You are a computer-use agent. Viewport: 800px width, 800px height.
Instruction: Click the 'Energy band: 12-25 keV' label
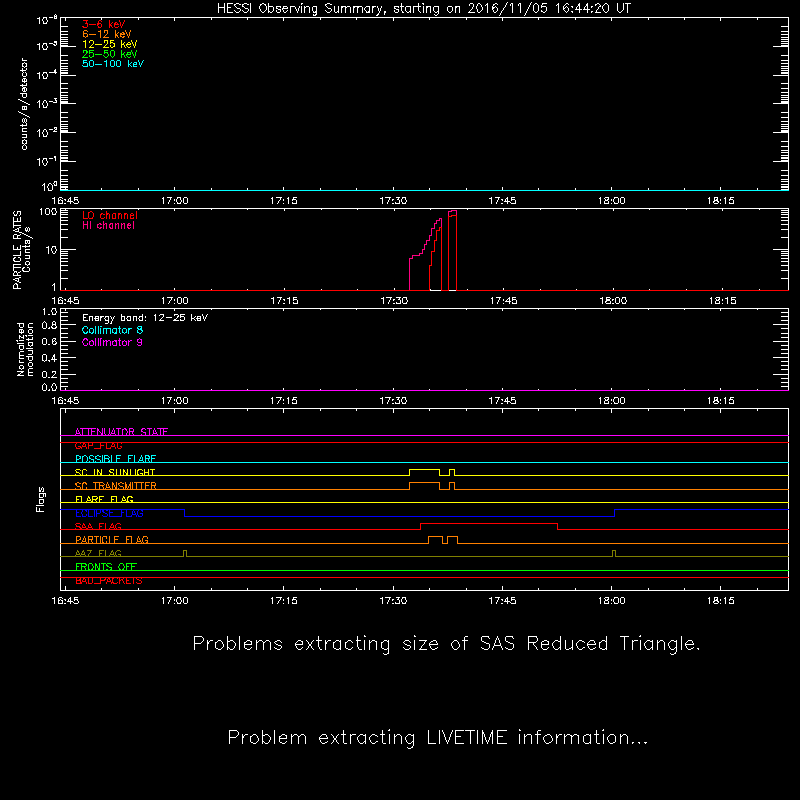point(145,318)
